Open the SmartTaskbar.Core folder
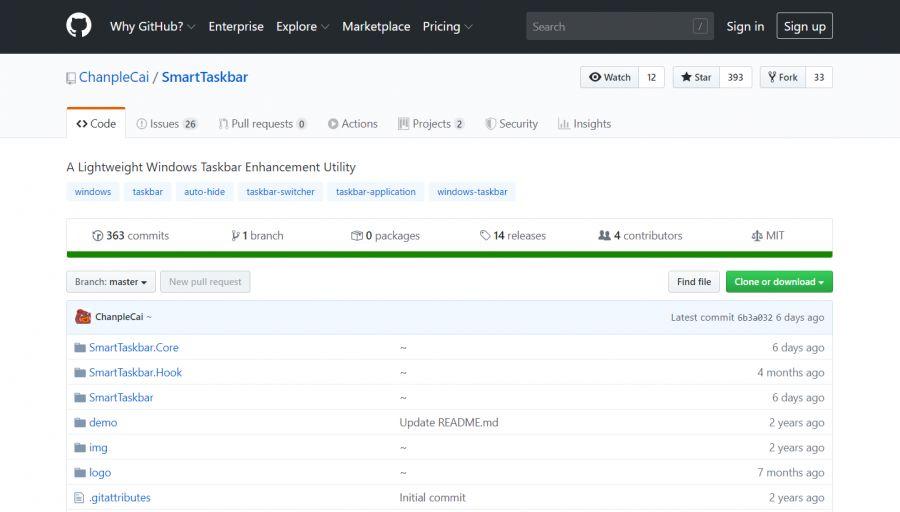This screenshot has height=512, width=900. 133,347
